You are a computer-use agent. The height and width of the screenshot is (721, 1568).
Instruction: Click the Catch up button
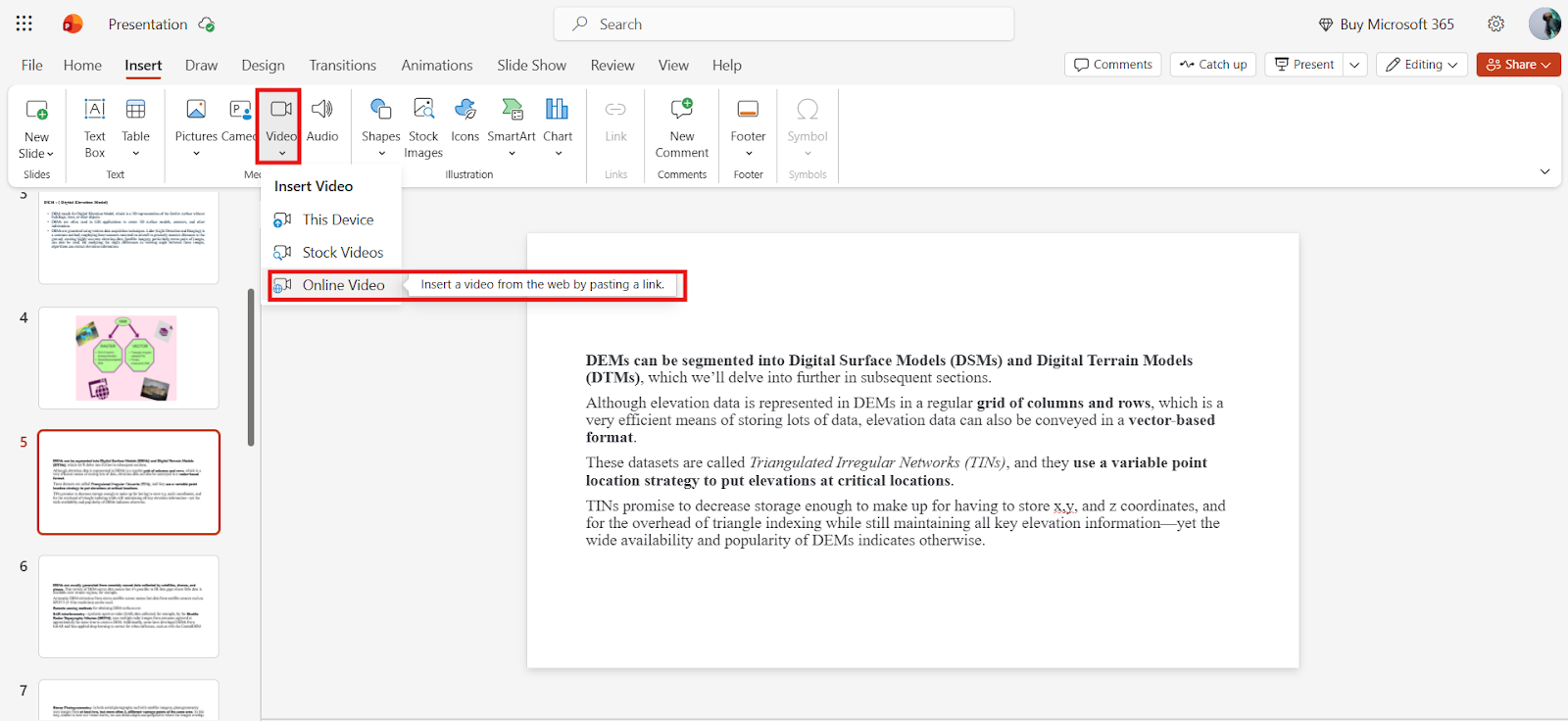pos(1213,65)
